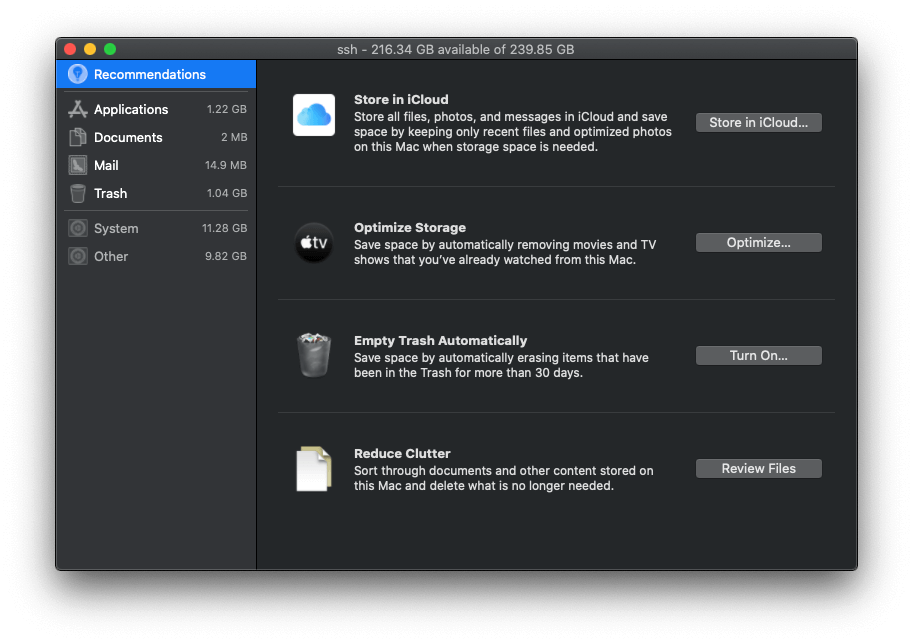Click the Mail envelope icon in sidebar
The width and height of the screenshot is (913, 644).
click(x=77, y=165)
